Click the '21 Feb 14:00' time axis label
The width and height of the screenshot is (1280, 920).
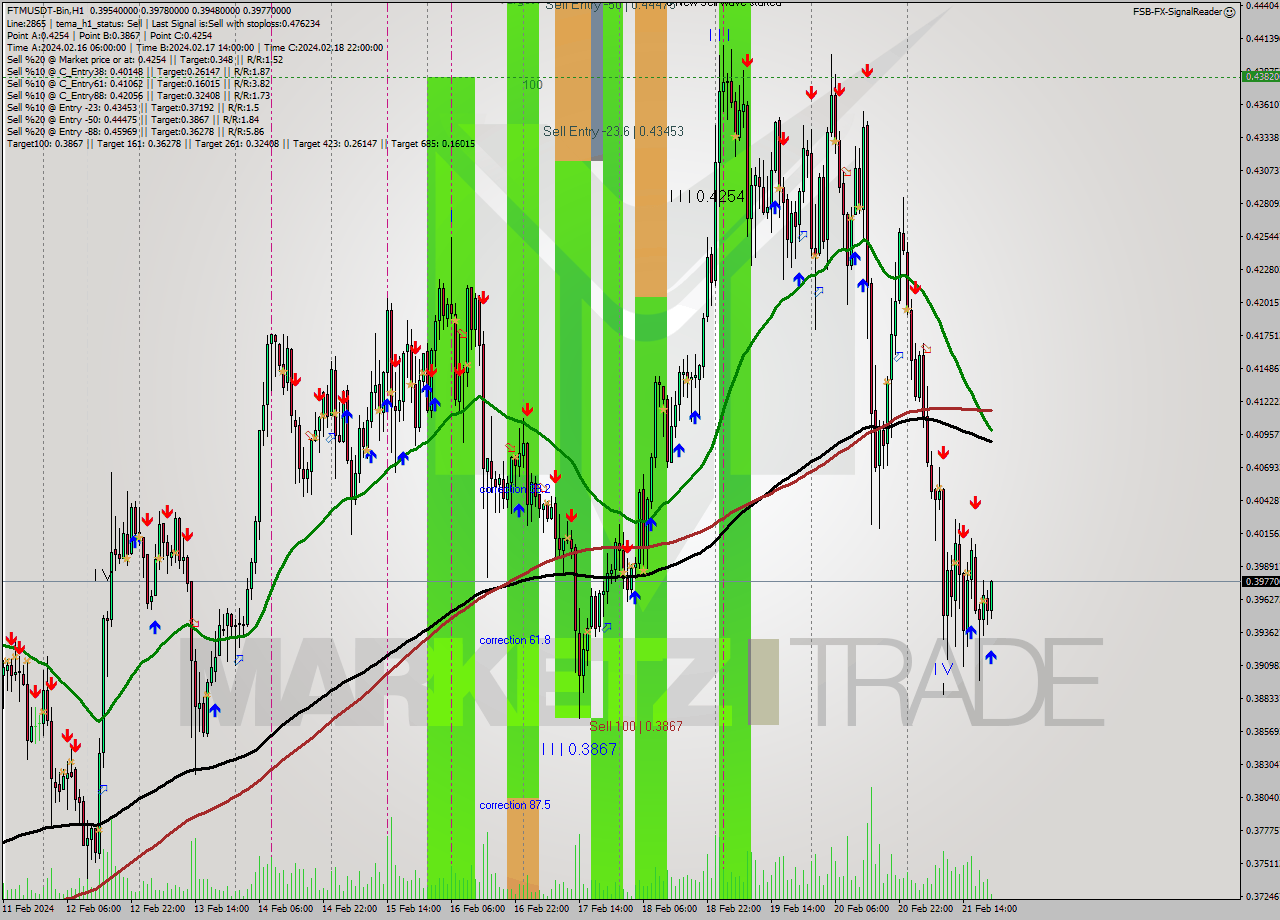coord(989,909)
